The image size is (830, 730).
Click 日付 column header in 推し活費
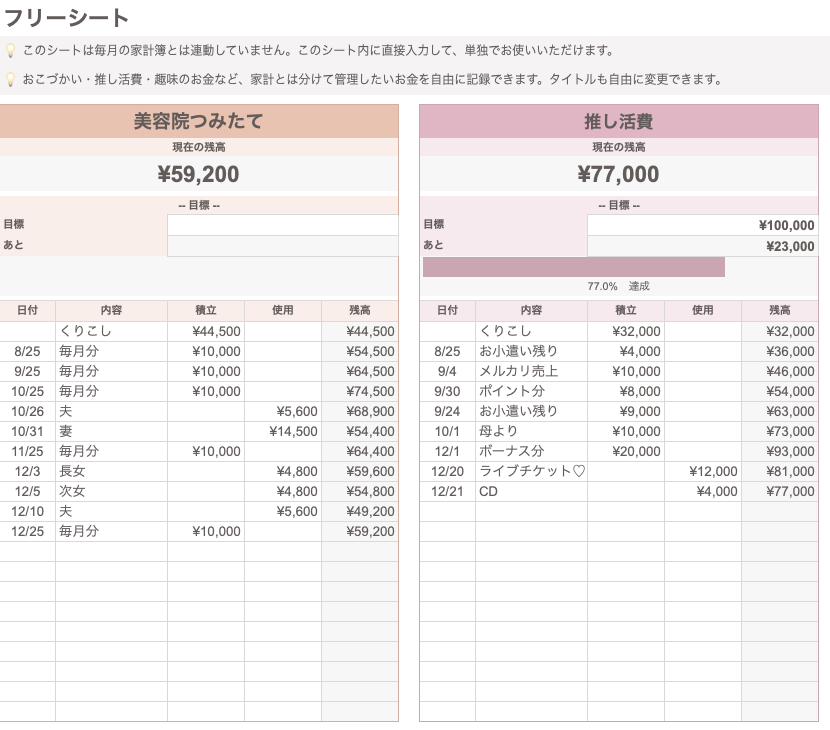click(447, 311)
